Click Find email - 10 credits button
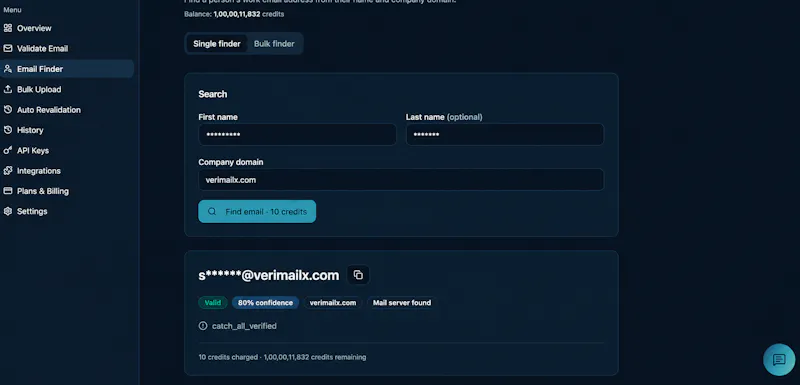Image resolution: width=800 pixels, height=385 pixels. (x=257, y=212)
